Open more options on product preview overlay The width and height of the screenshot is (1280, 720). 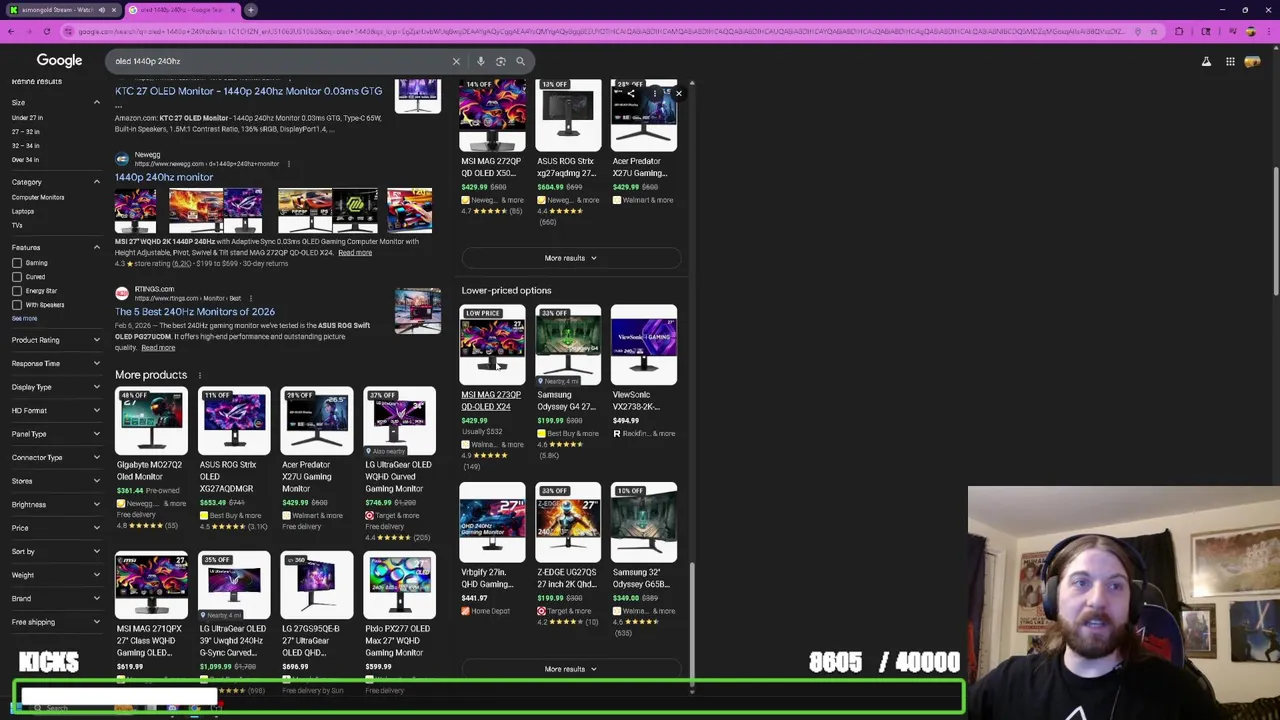[x=655, y=93]
